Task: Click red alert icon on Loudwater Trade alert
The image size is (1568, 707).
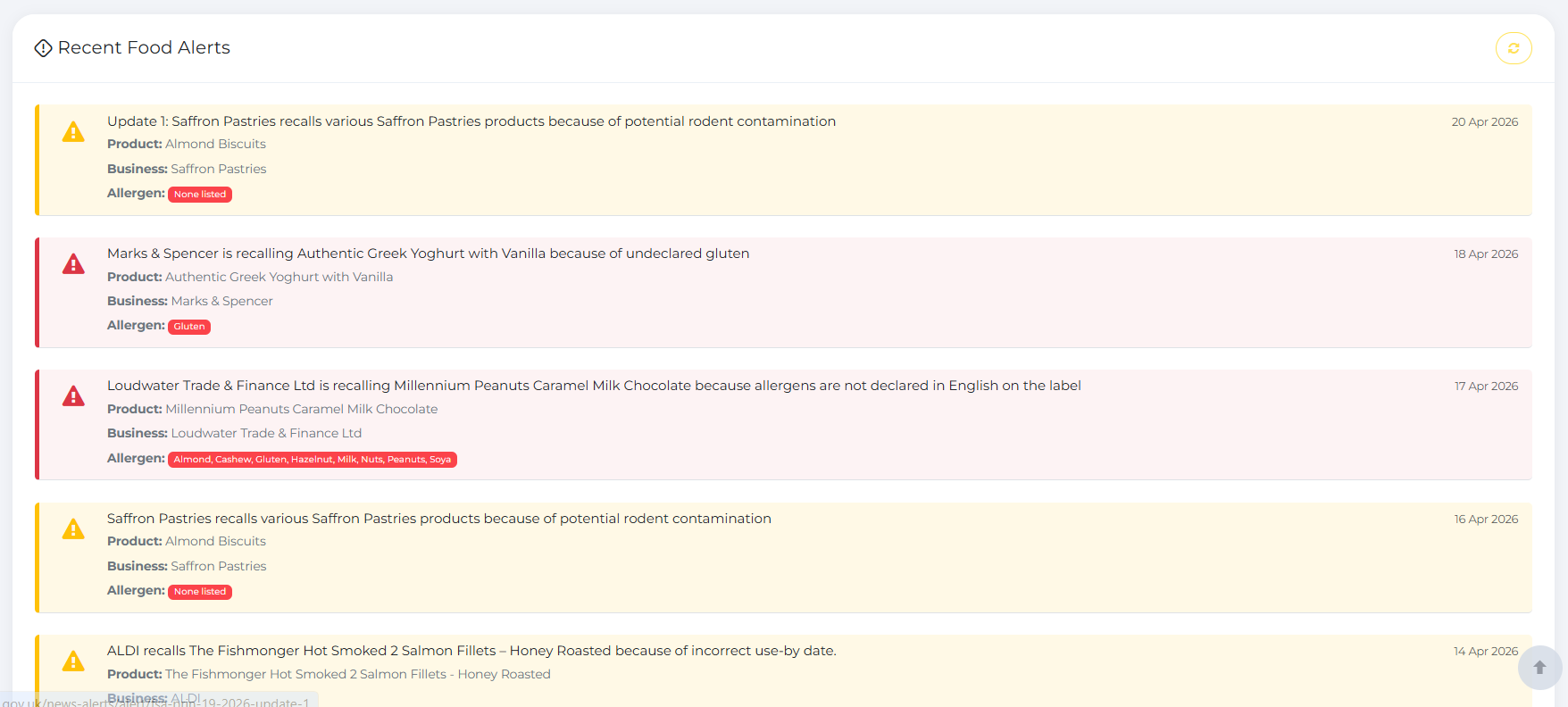Action: click(73, 396)
